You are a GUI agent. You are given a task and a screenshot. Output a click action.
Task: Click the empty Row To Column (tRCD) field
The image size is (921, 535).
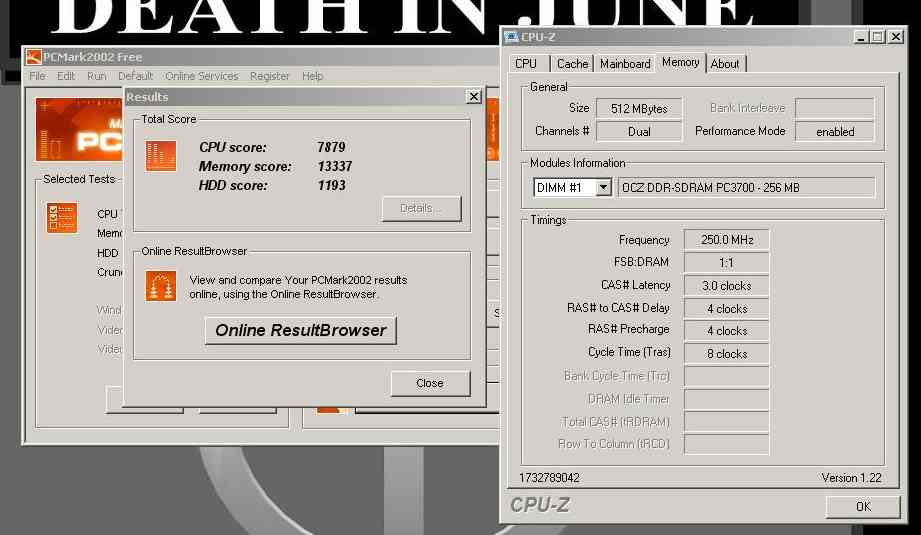(x=727, y=444)
